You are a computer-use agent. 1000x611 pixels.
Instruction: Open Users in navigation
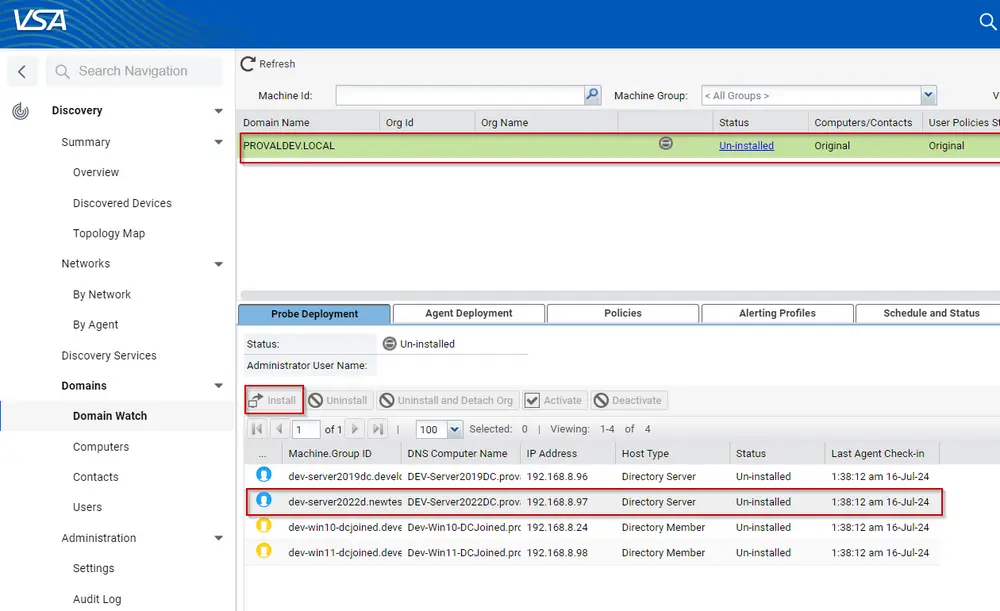coord(87,507)
